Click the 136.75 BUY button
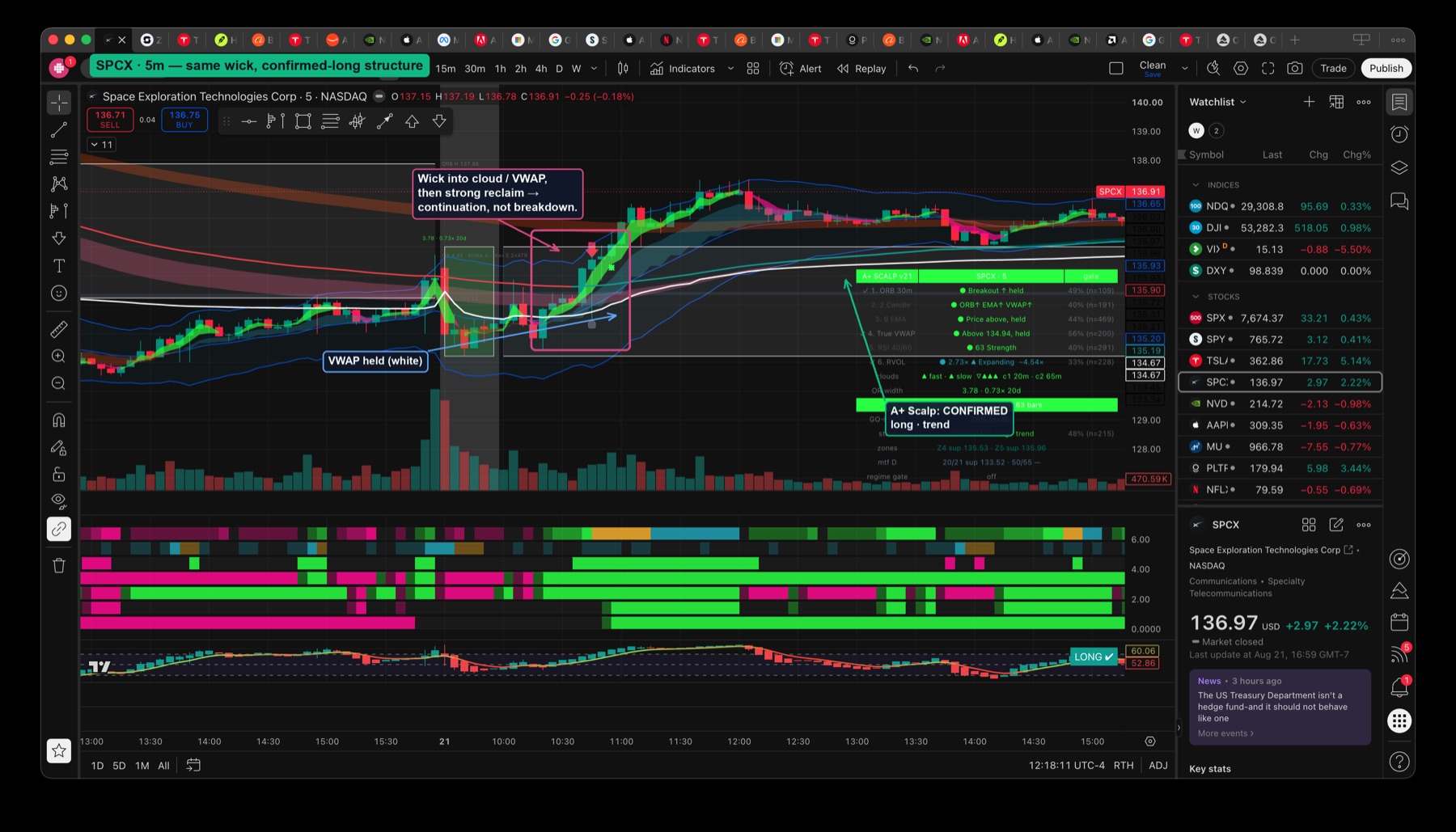This screenshot has width=1456, height=832. (x=184, y=120)
